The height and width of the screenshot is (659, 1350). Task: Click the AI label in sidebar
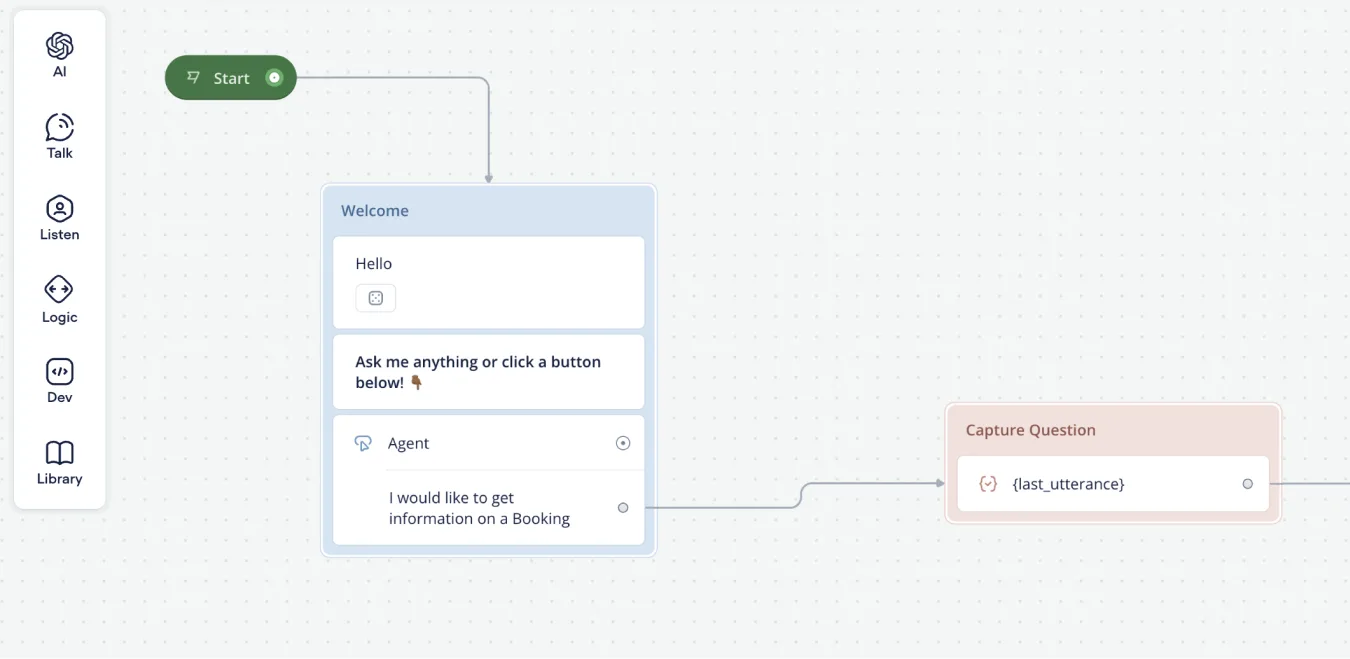(x=59, y=72)
